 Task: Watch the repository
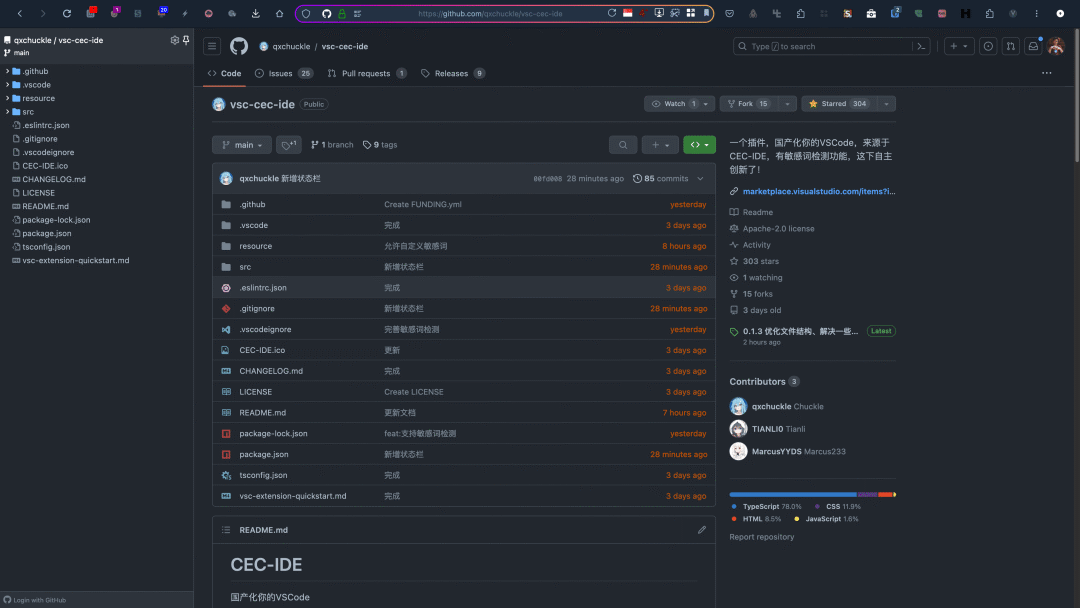coord(676,103)
